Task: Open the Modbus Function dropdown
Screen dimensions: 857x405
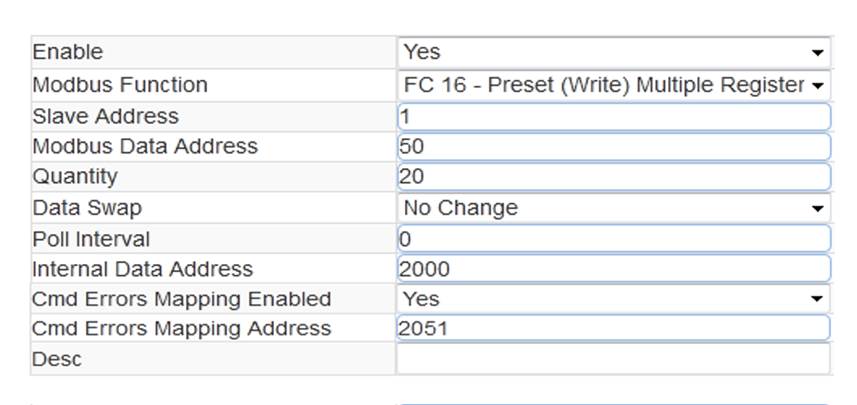Action: point(614,85)
